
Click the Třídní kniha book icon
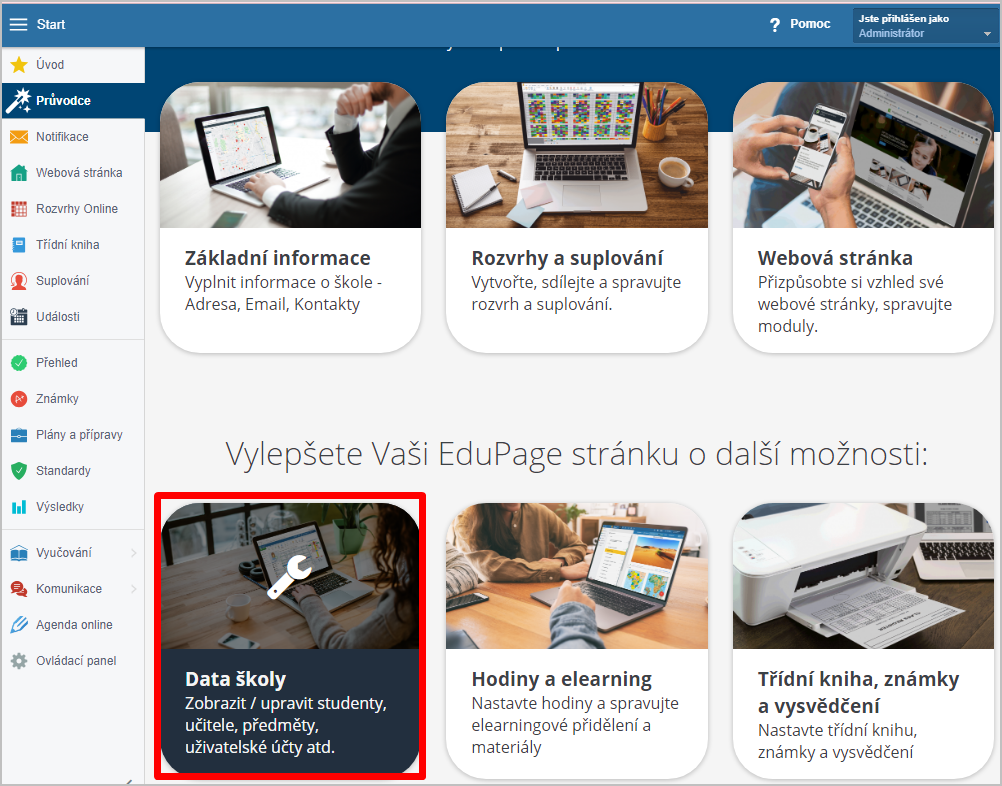(19, 245)
